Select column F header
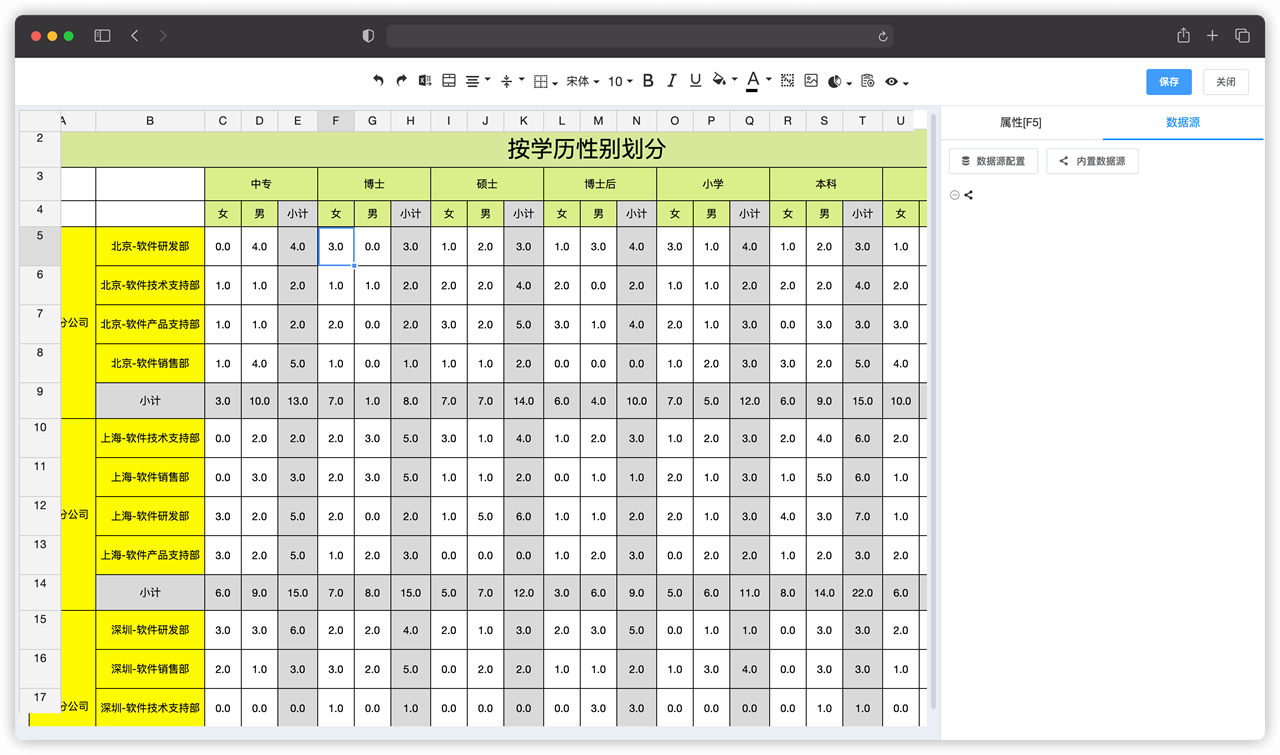 point(336,121)
